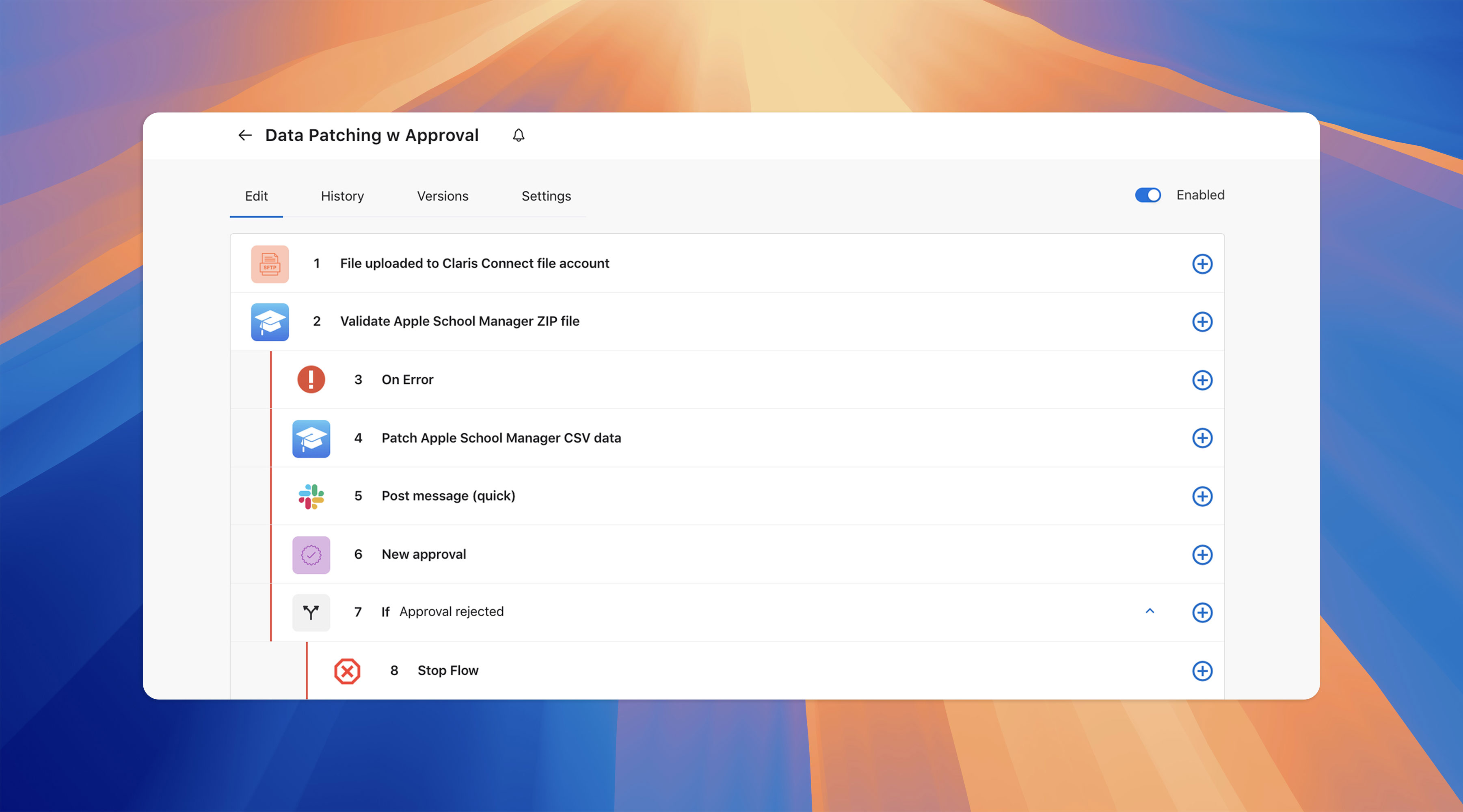
Task: Add a step after Stop Flow
Action: [x=1202, y=671]
